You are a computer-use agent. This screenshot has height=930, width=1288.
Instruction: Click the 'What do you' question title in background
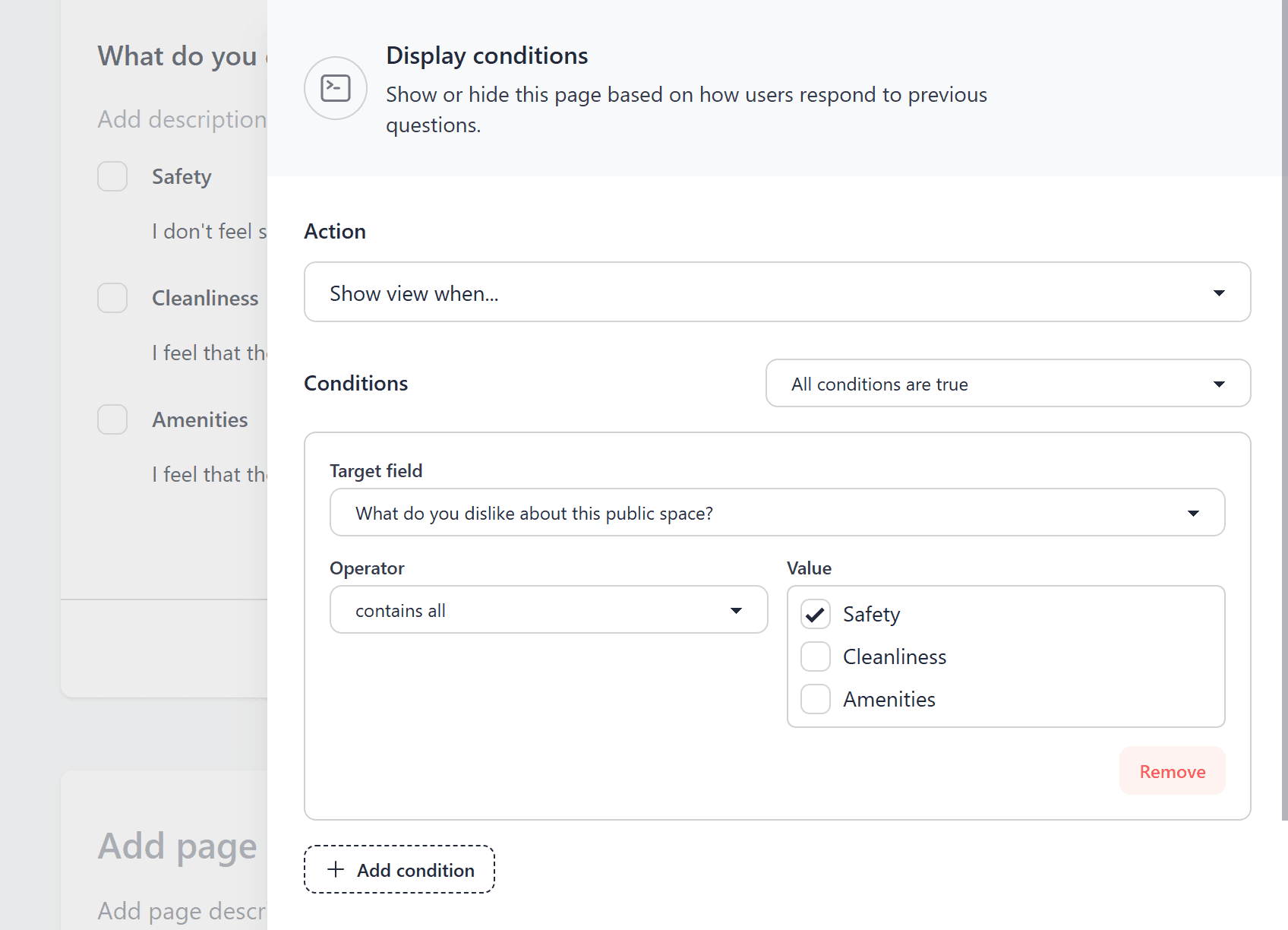(182, 56)
